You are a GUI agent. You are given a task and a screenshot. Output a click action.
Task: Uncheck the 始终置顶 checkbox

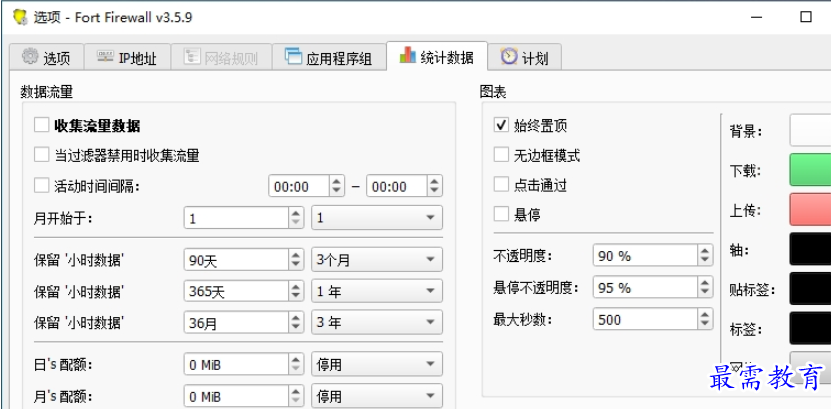(502, 126)
